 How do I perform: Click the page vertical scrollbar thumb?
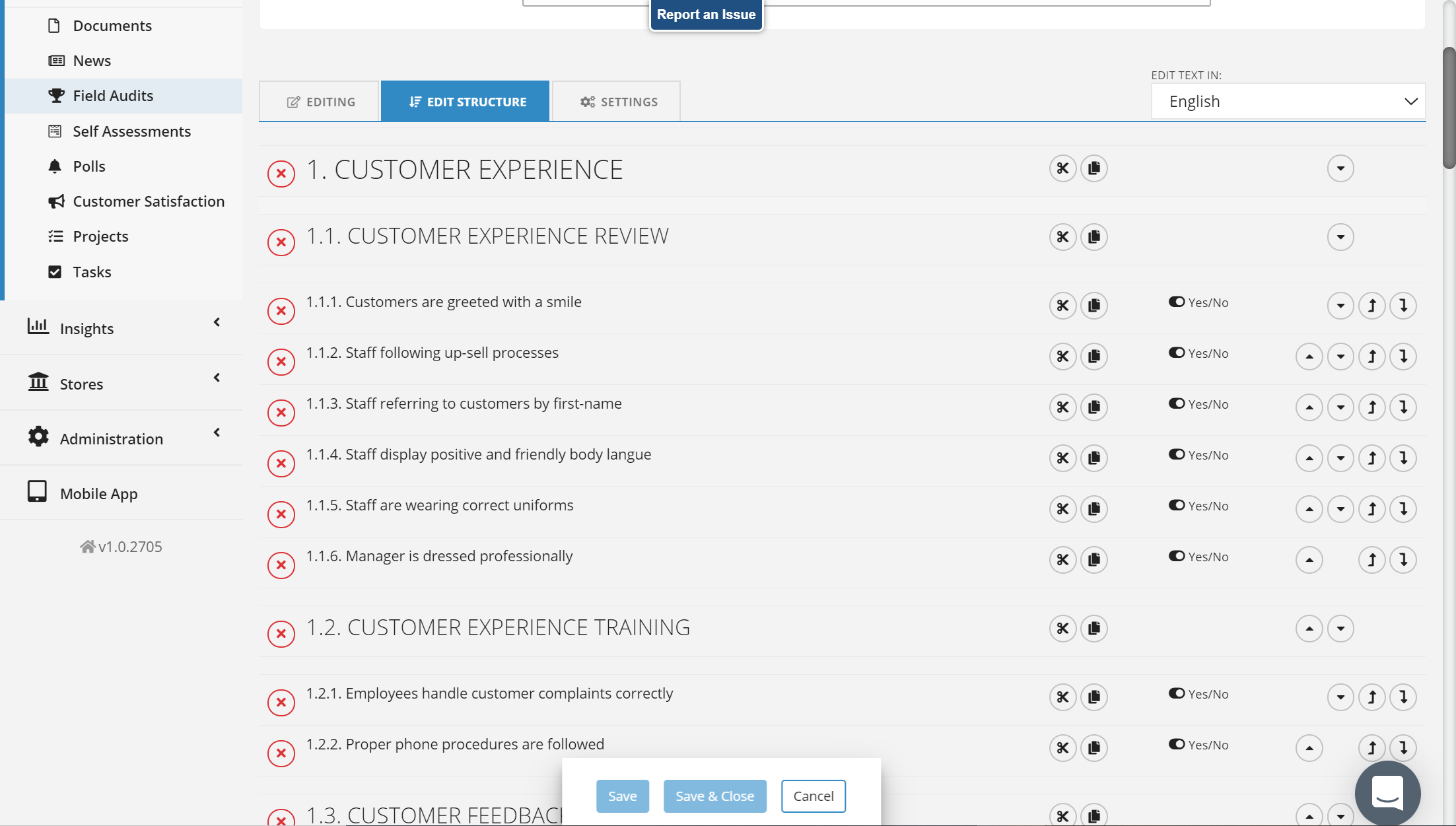pos(1449,106)
